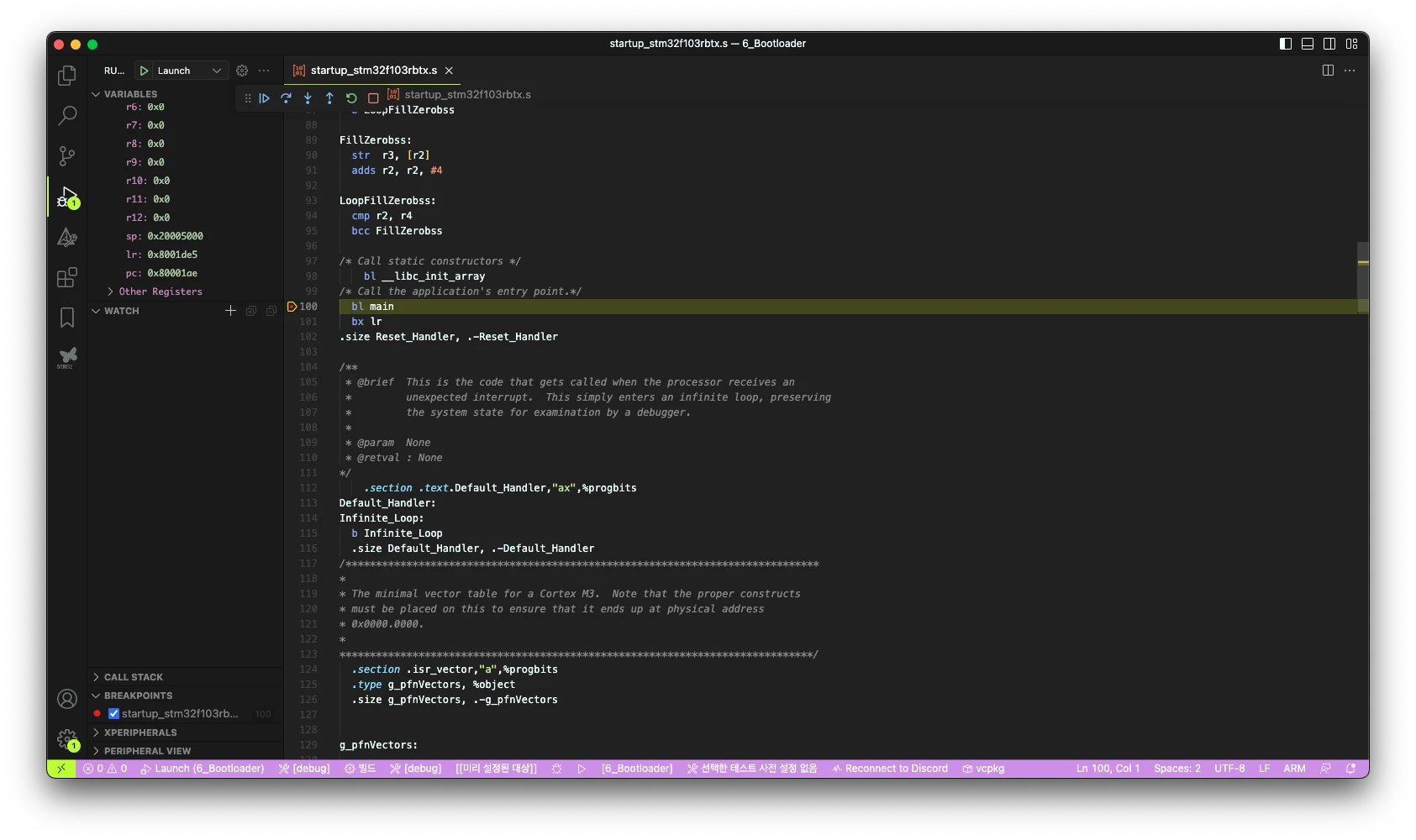Restart the debug session
1416x840 pixels.
(x=351, y=98)
